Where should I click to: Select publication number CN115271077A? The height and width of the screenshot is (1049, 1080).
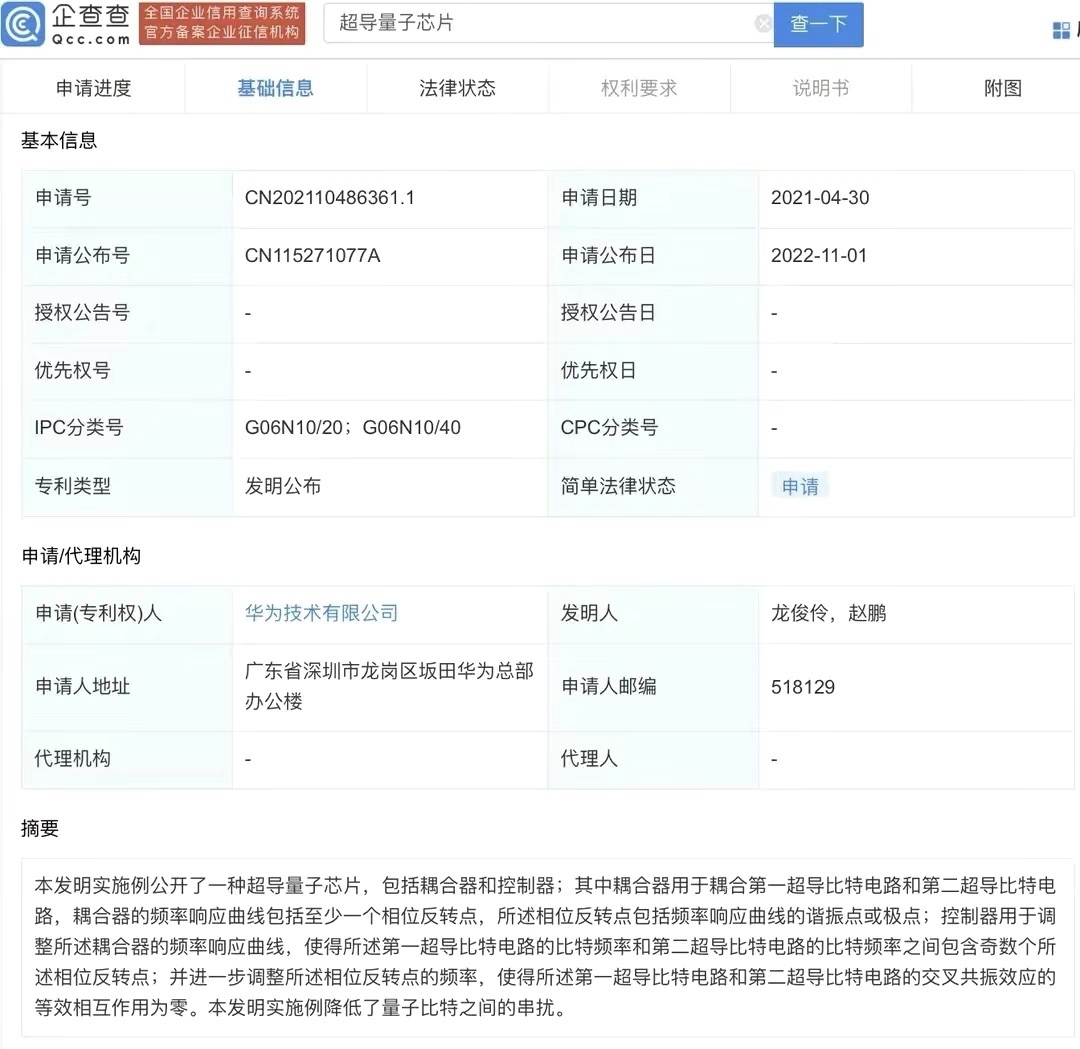click(x=313, y=256)
